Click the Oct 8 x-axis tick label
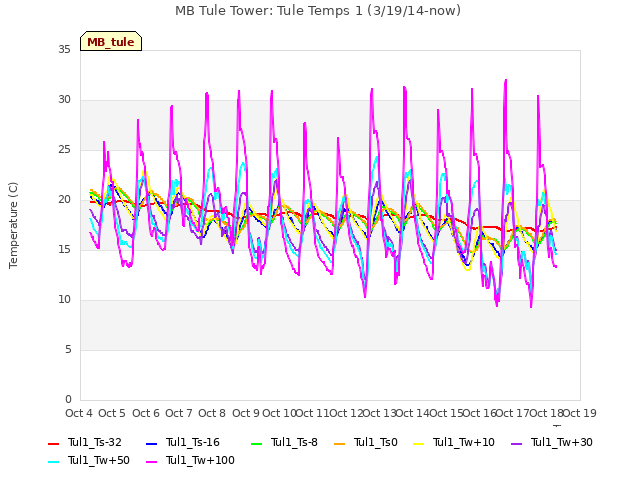 point(212,413)
